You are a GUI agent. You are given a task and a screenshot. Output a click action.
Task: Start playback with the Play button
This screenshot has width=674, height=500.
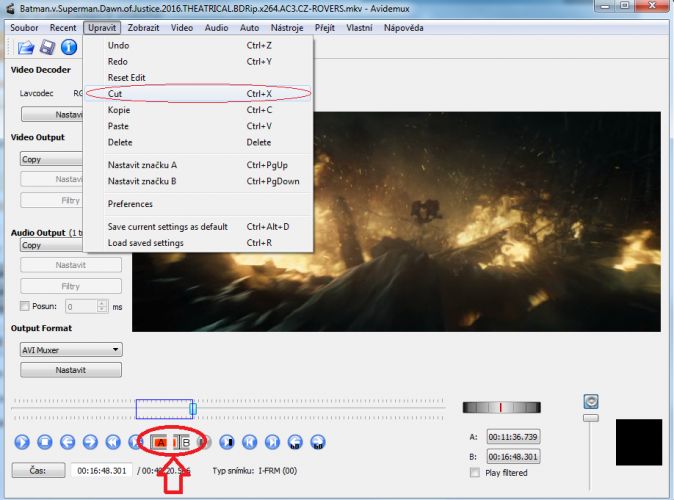[x=22, y=442]
